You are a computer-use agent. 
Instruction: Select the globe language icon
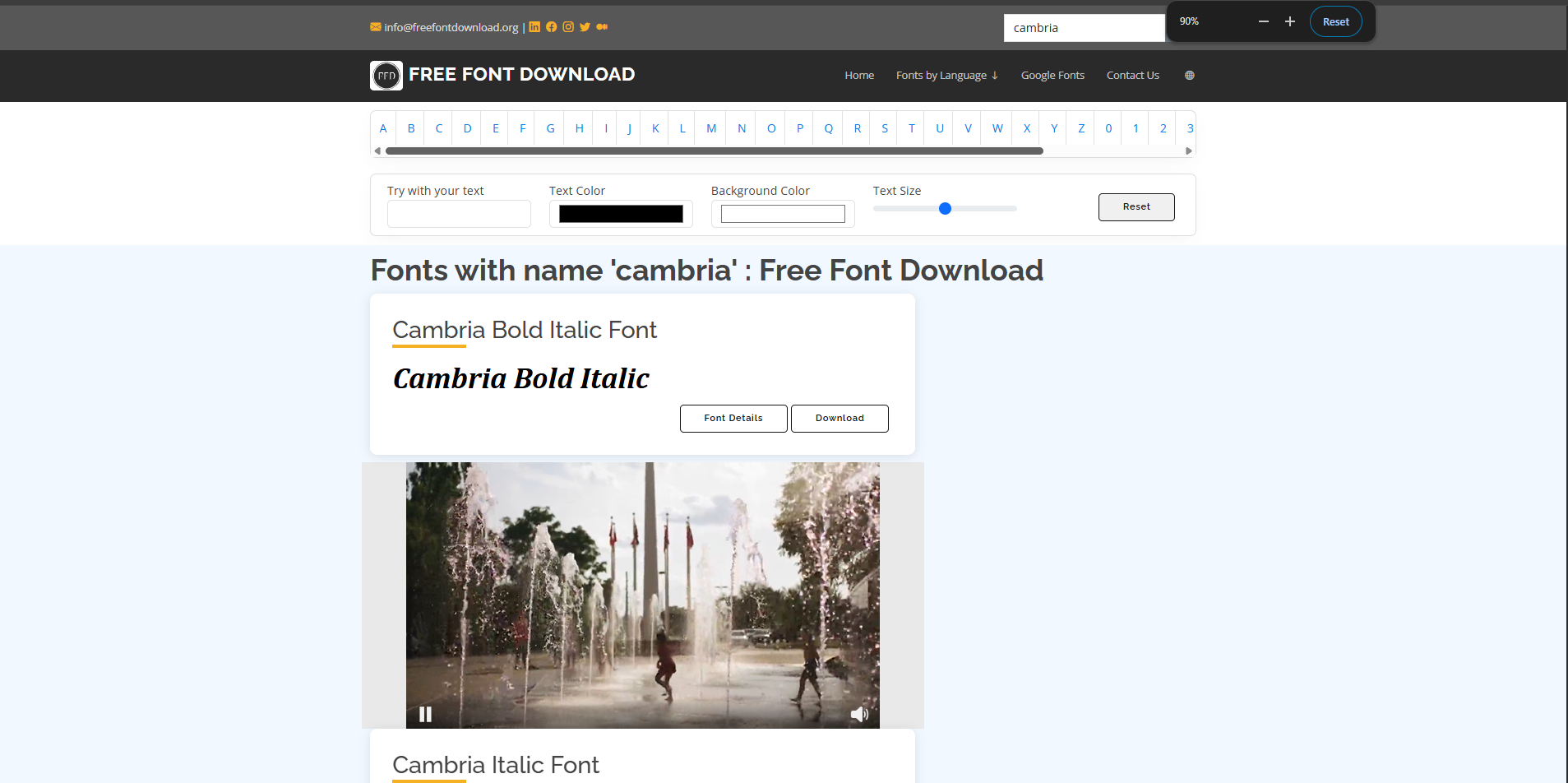click(1189, 75)
